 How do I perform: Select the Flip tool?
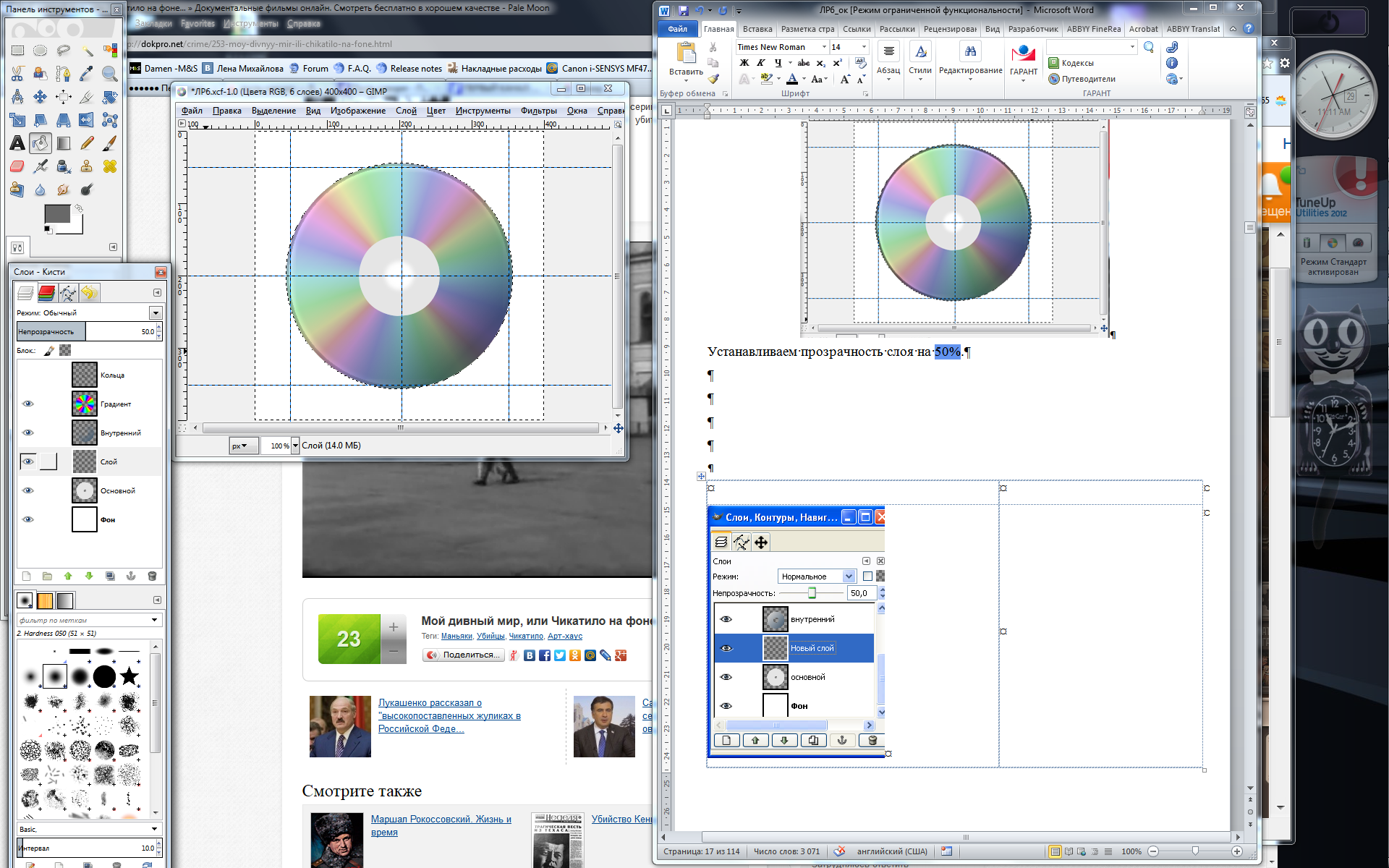87,120
